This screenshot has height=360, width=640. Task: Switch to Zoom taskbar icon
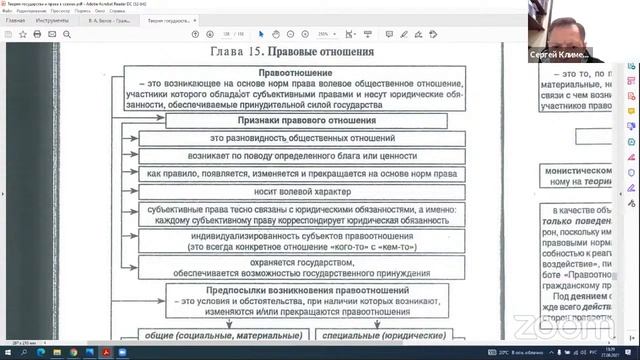[x=122, y=352]
